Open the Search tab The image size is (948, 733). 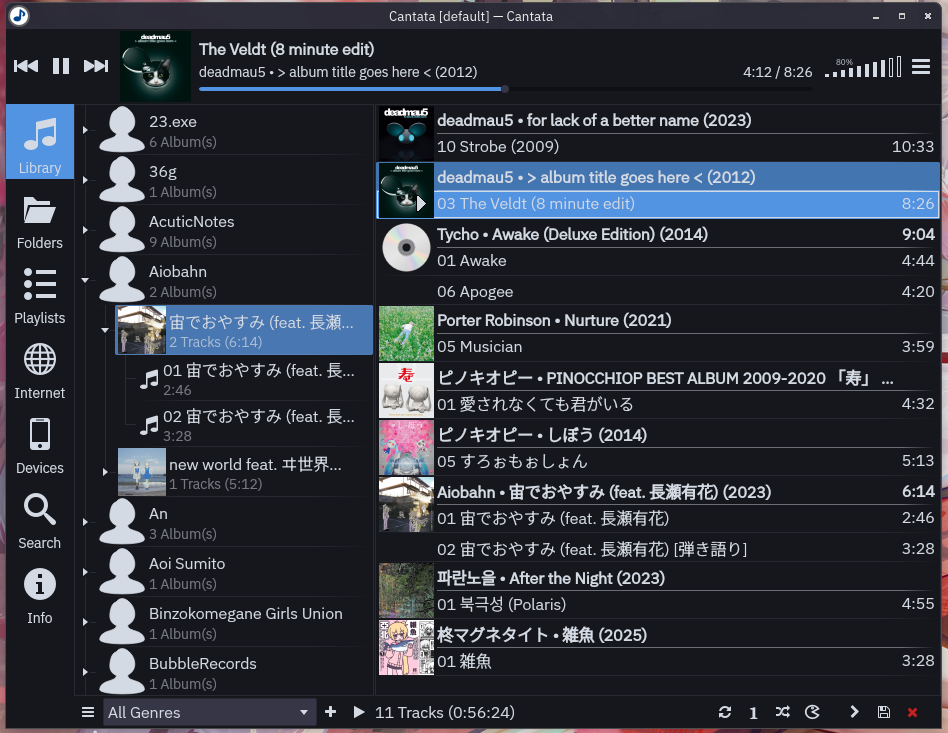point(40,522)
